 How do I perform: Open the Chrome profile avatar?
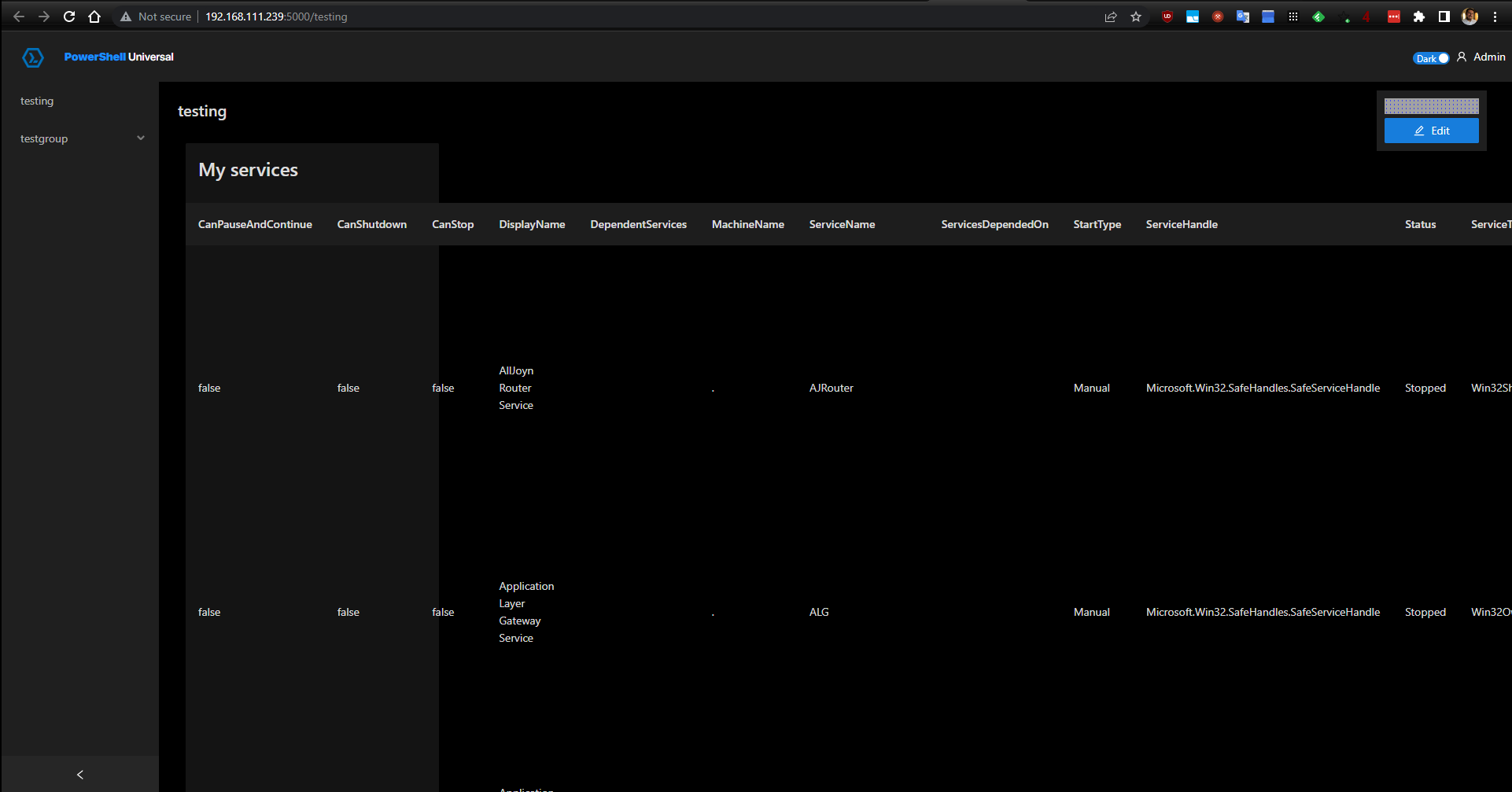click(1470, 17)
